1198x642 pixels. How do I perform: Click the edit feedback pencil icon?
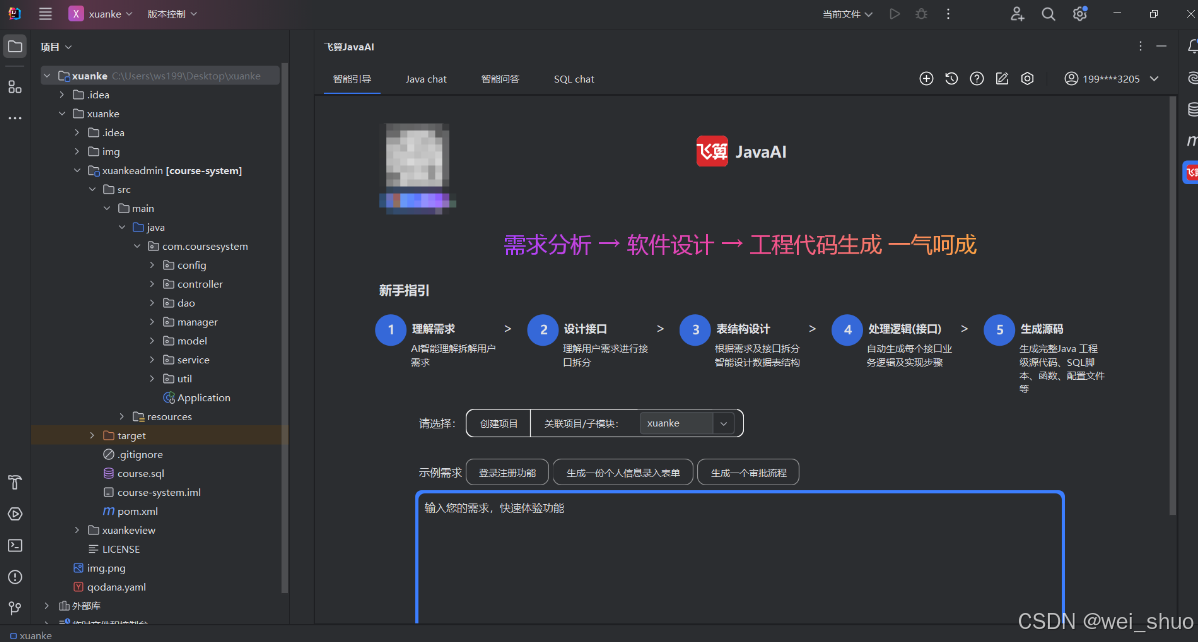[x=1002, y=79]
